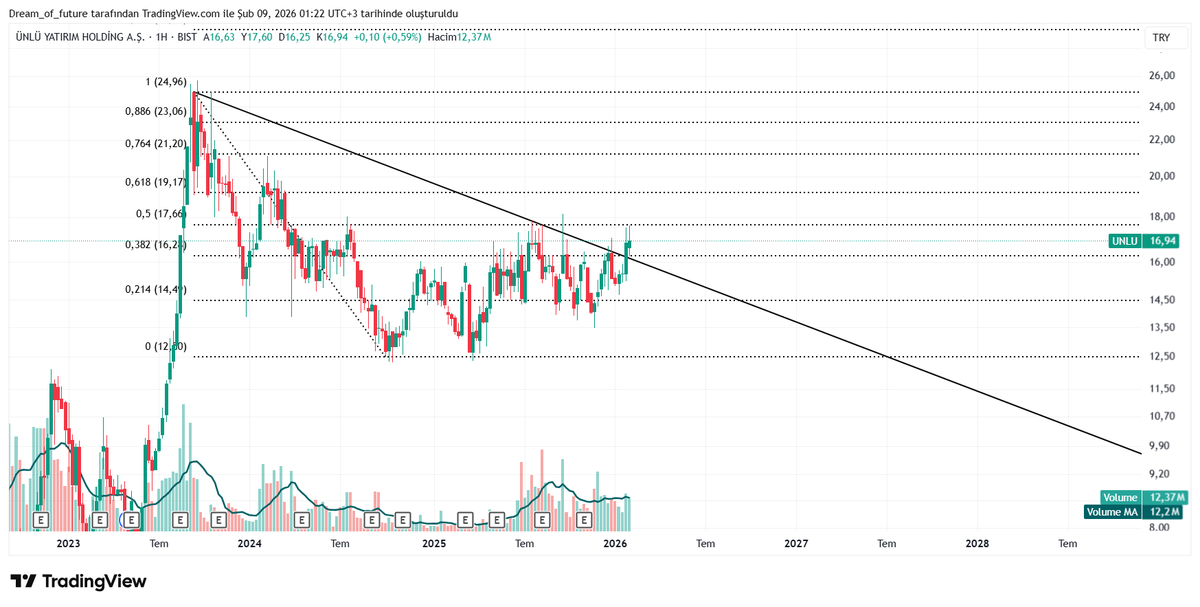Click the 1H interval in header
Viewport: 1200px width, 607px height.
coord(160,37)
